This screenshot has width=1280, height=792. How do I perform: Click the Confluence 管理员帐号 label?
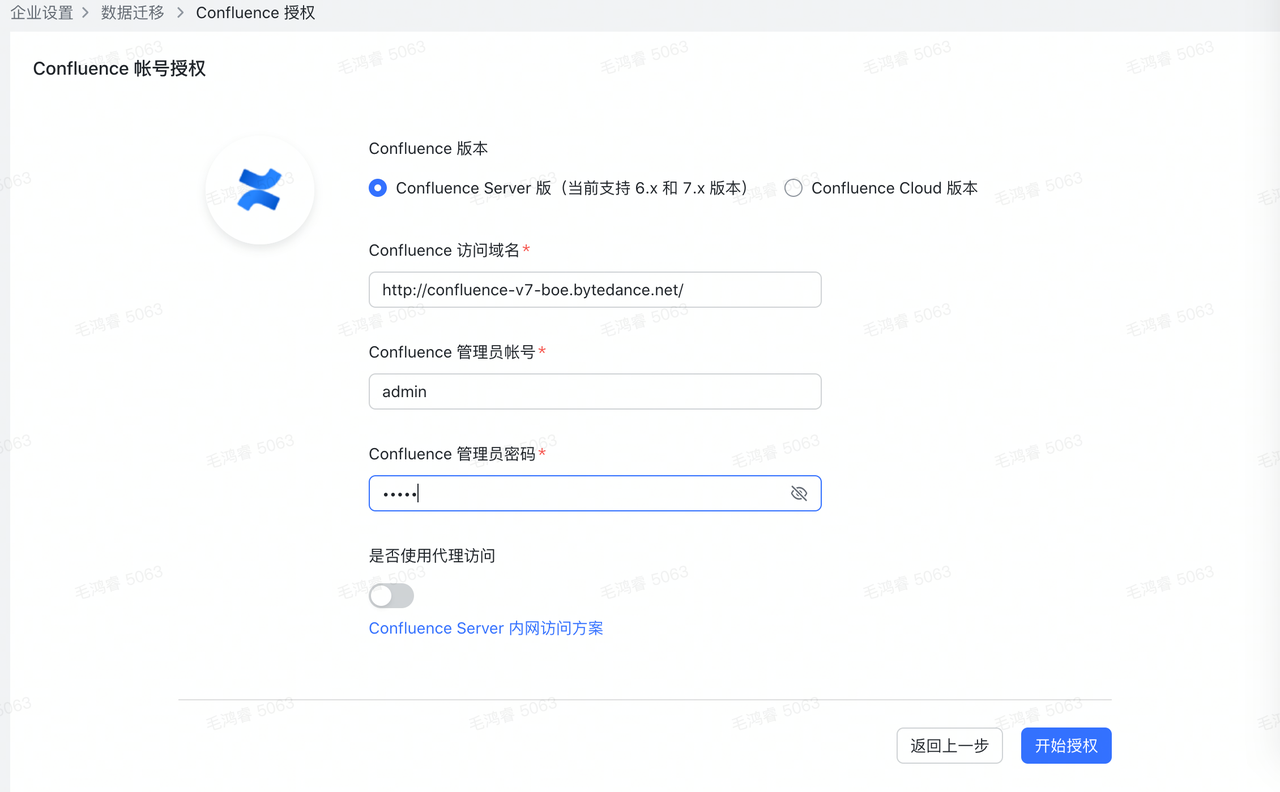[452, 352]
